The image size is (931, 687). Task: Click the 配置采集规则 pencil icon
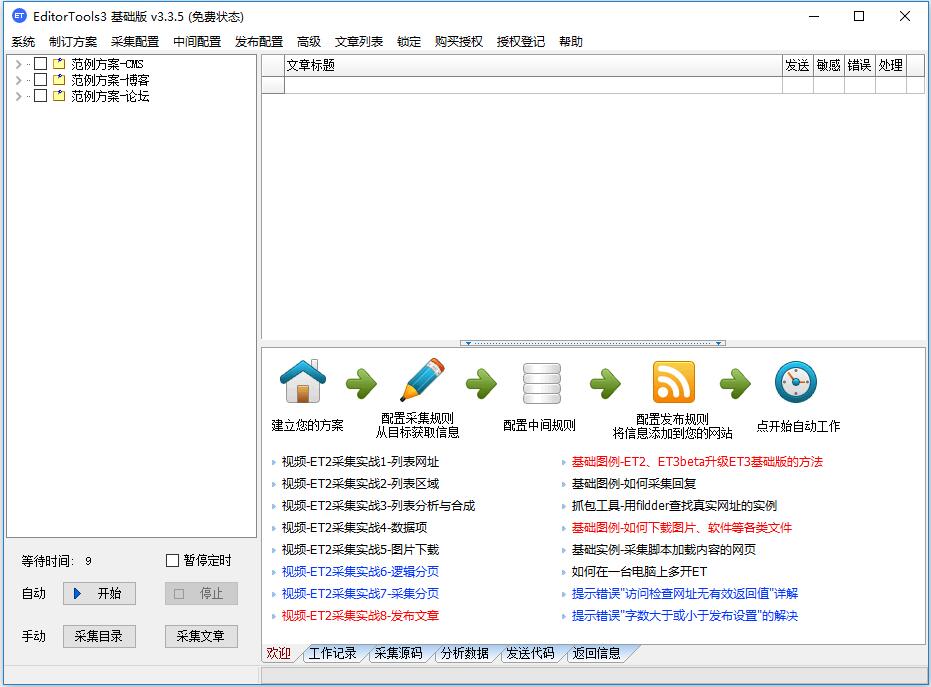pyautogui.click(x=421, y=381)
